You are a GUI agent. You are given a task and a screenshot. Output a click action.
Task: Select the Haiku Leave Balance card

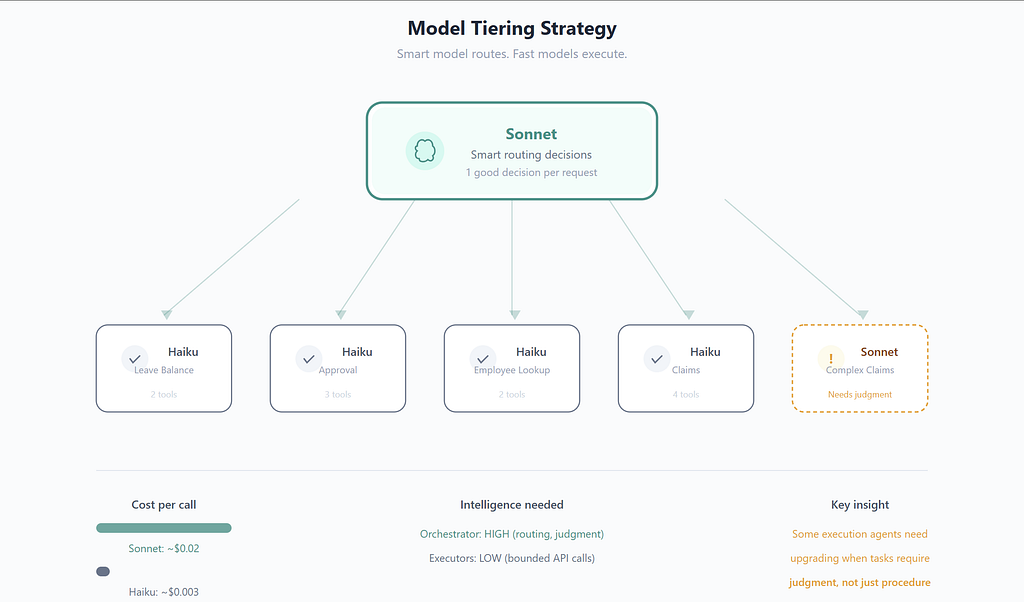164,368
